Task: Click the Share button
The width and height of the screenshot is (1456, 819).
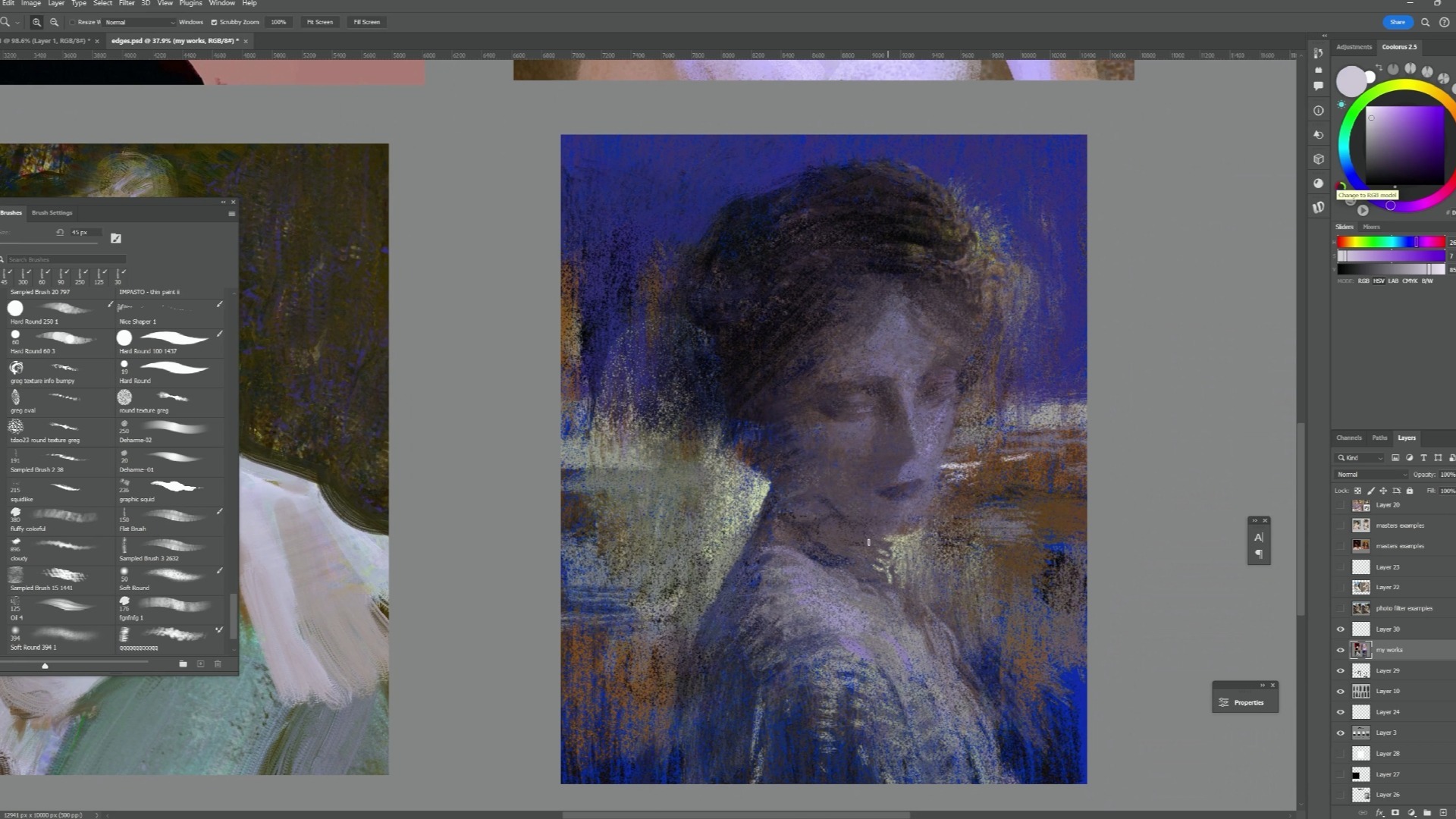Action: [x=1398, y=22]
